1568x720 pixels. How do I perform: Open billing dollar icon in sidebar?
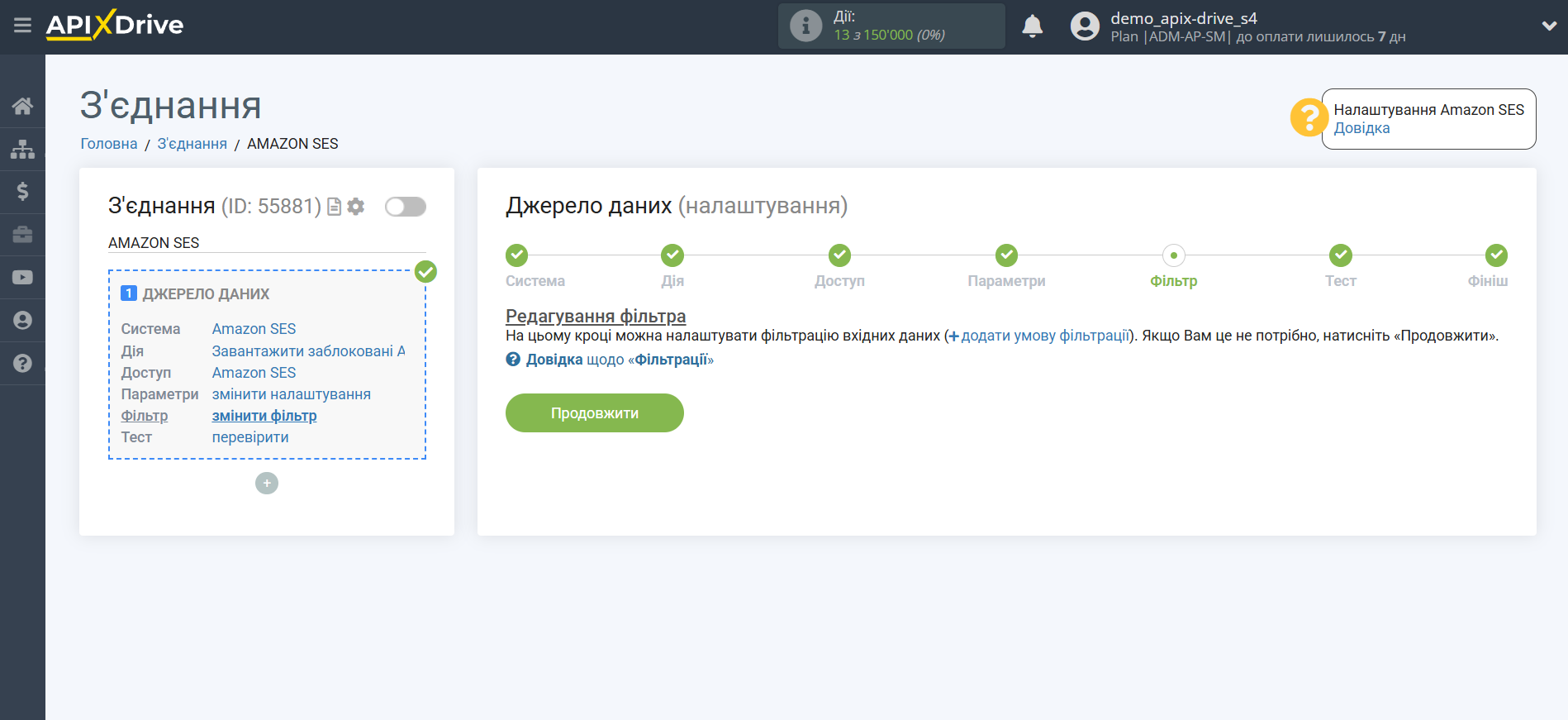click(x=22, y=192)
